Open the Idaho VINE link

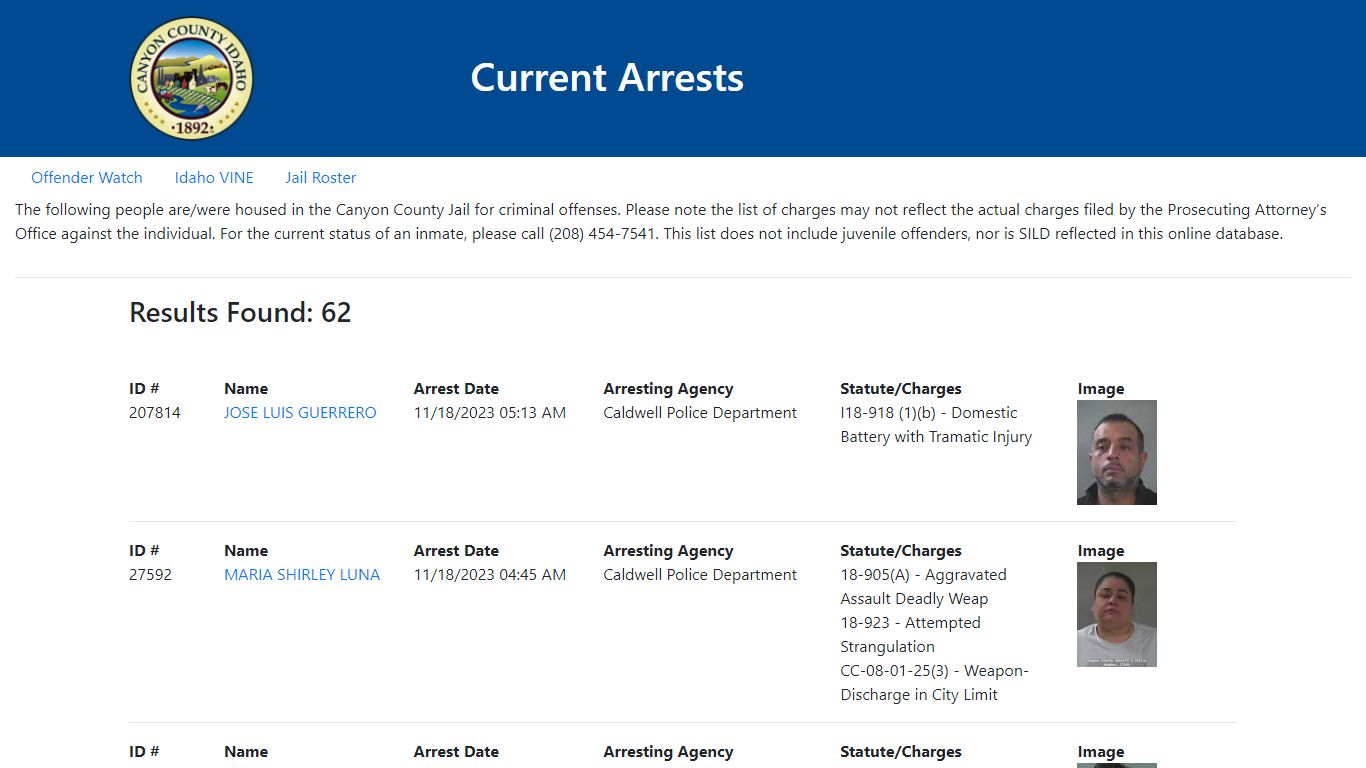tap(214, 178)
